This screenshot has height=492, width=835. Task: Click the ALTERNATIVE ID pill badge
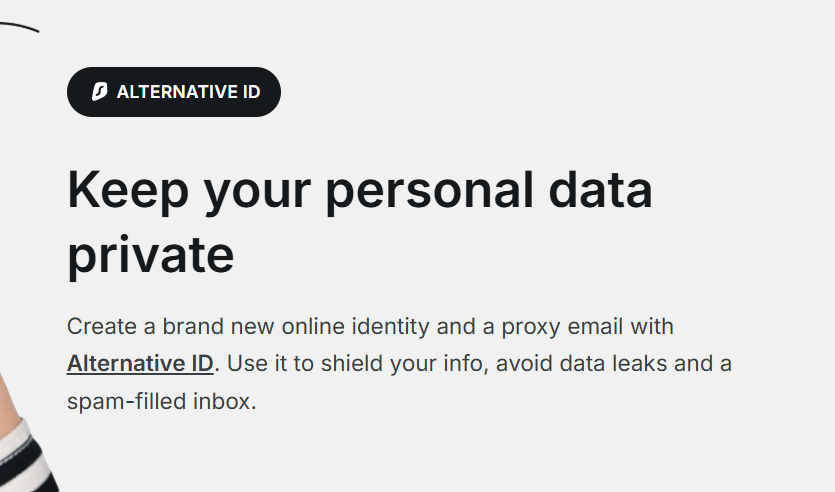pos(174,92)
